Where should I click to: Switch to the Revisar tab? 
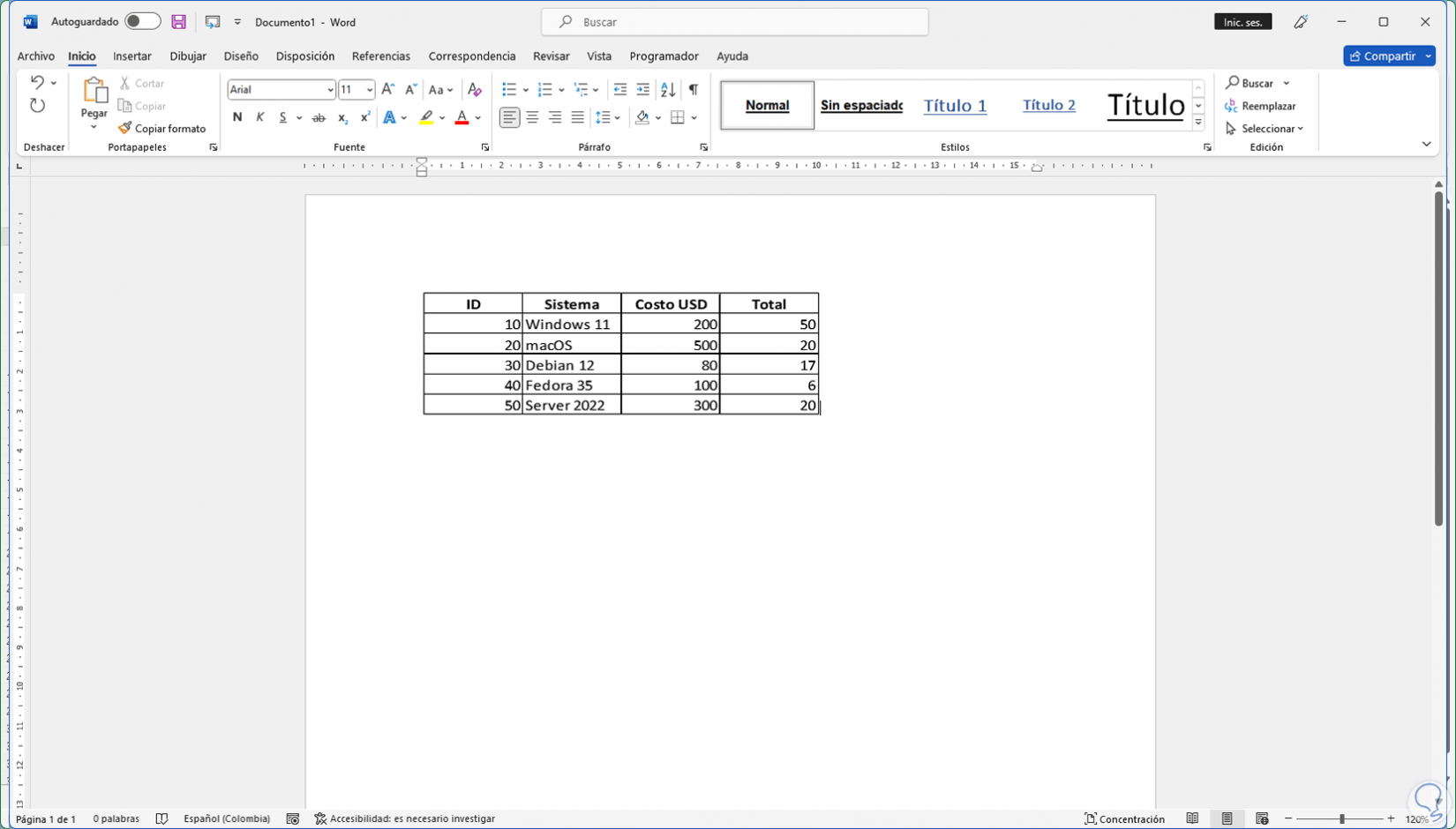552,56
